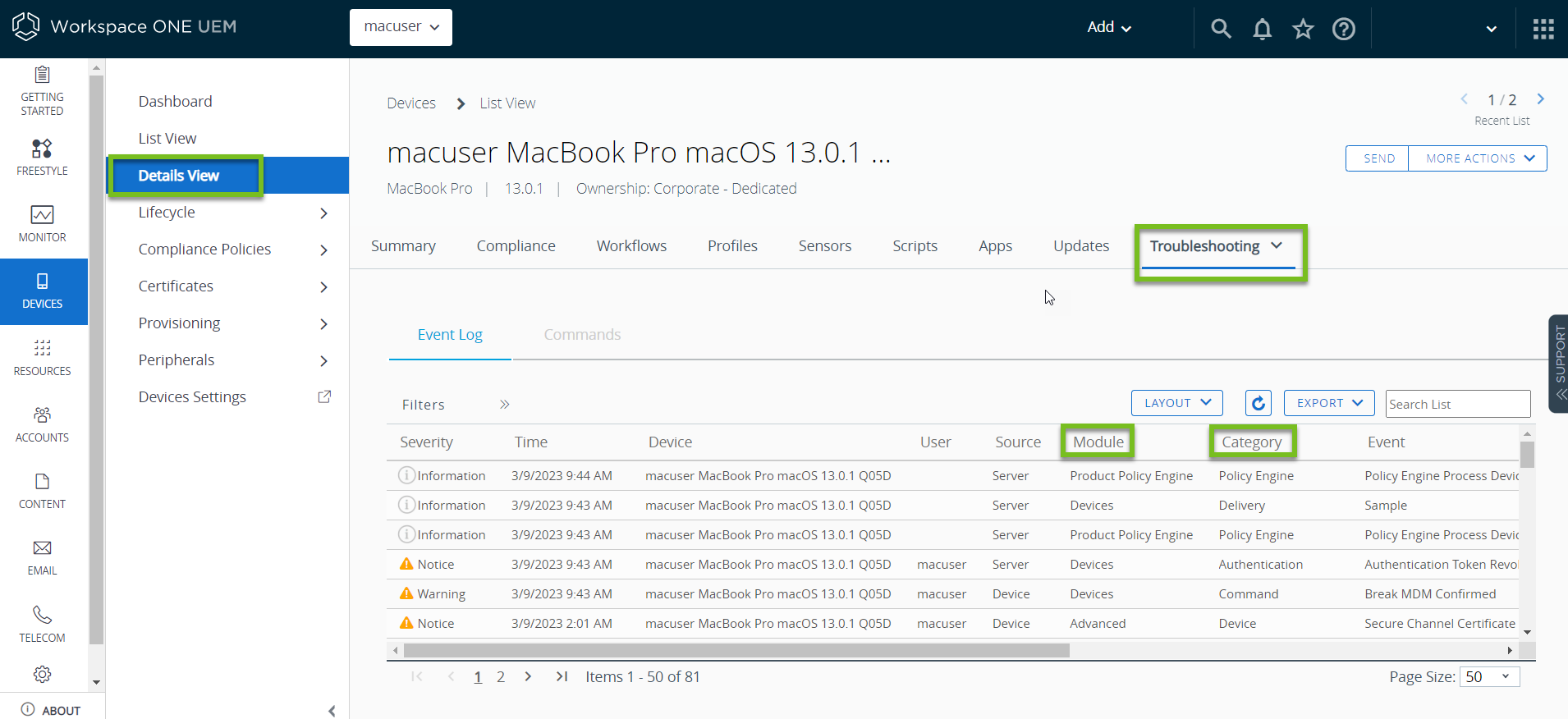Go to next device in Recent List

(x=1541, y=99)
